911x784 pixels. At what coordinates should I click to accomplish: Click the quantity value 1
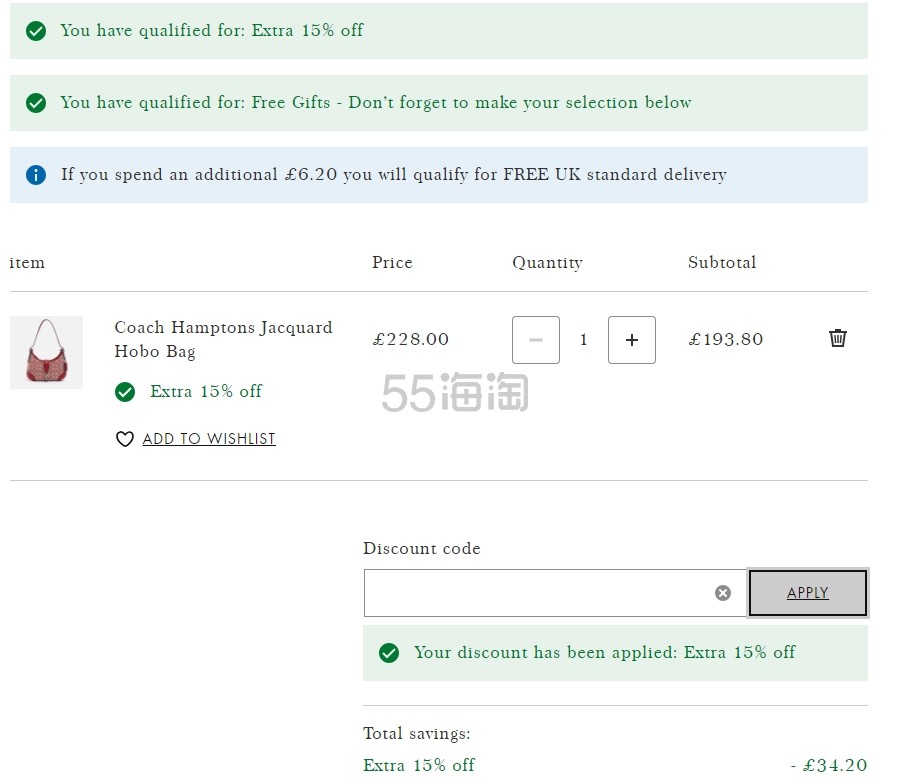583,339
